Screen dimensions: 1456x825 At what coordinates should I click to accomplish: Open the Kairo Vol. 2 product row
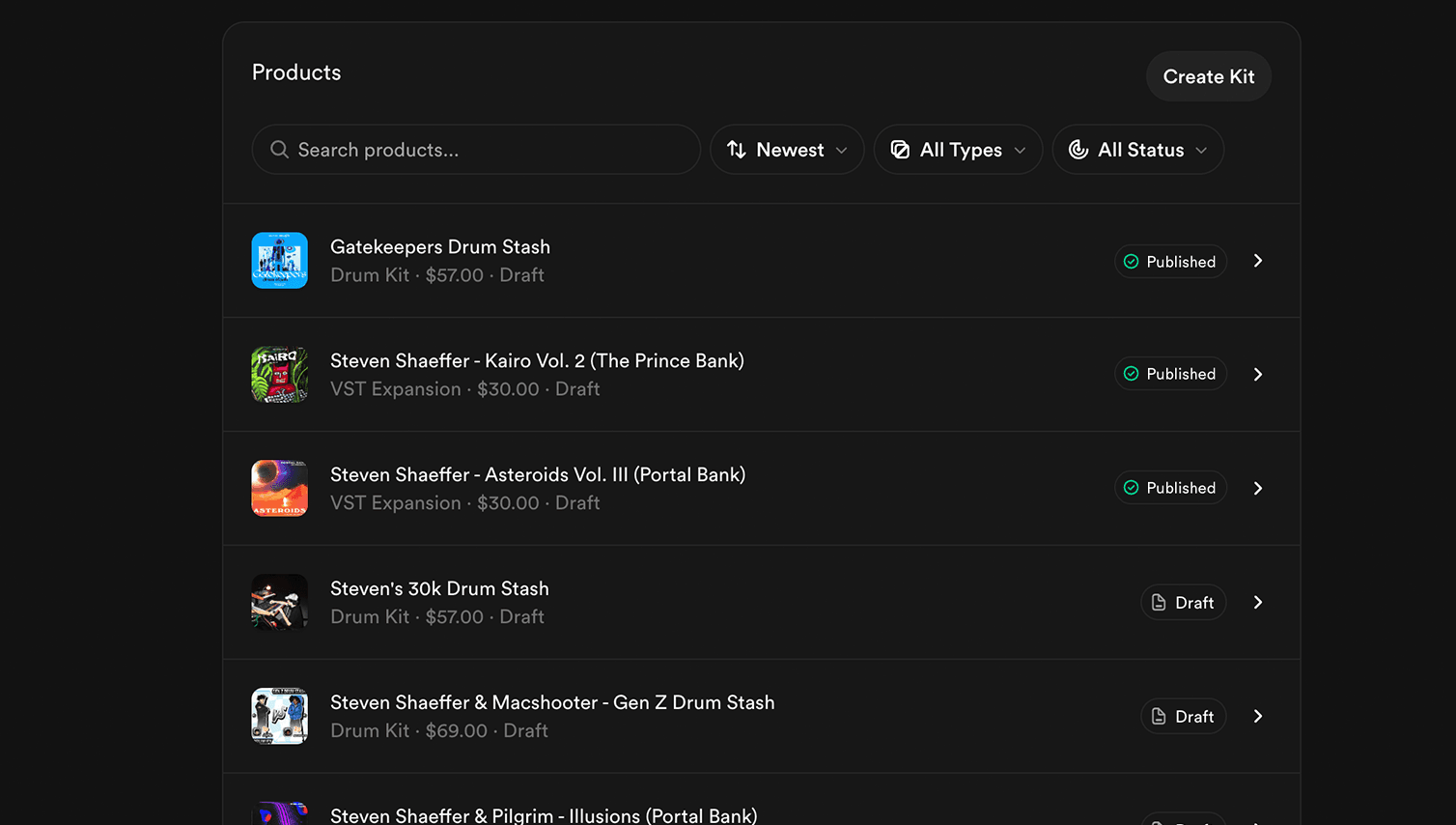point(676,374)
